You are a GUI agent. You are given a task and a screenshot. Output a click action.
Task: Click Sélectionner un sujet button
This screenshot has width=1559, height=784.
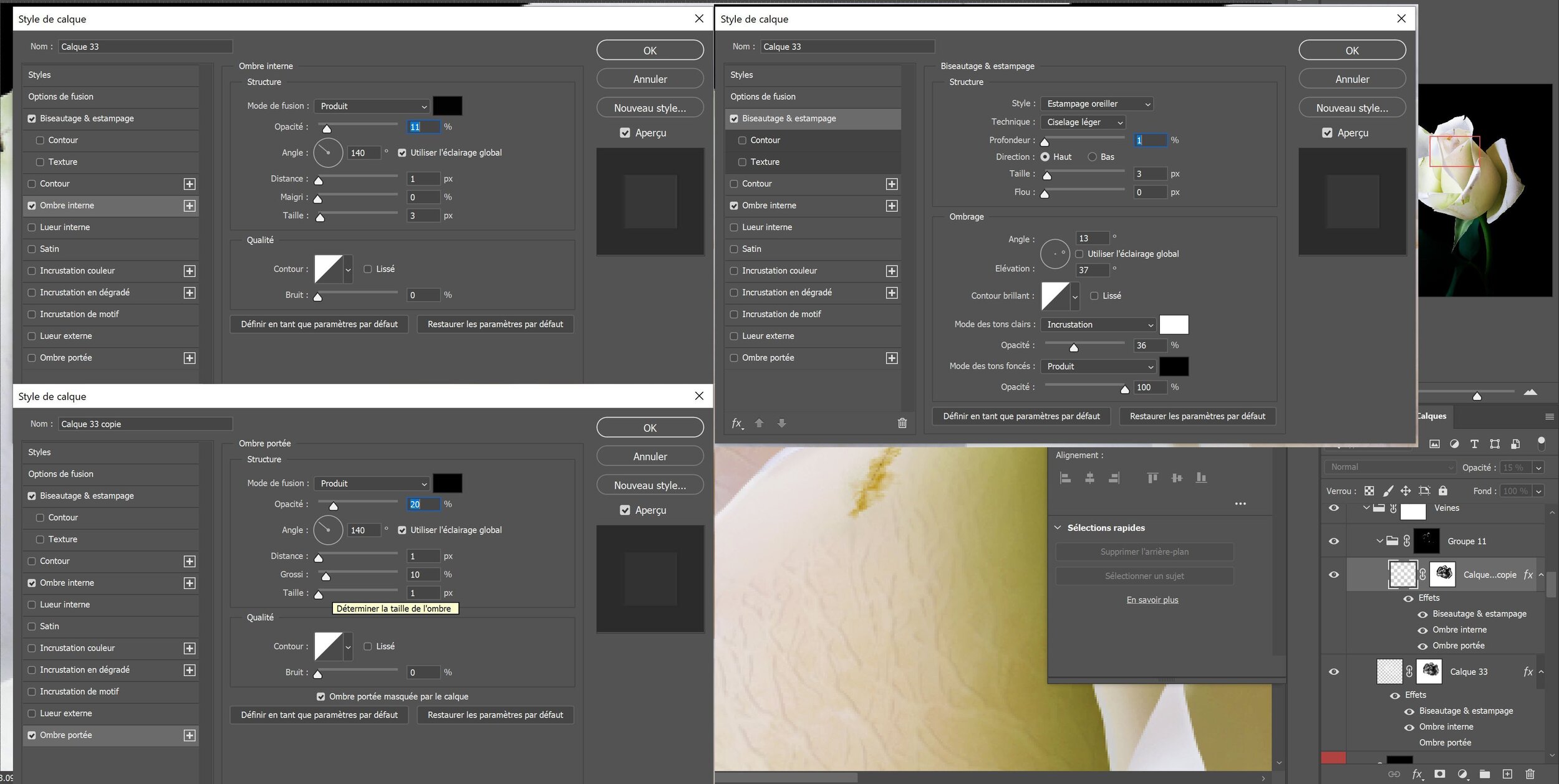coord(1144,576)
